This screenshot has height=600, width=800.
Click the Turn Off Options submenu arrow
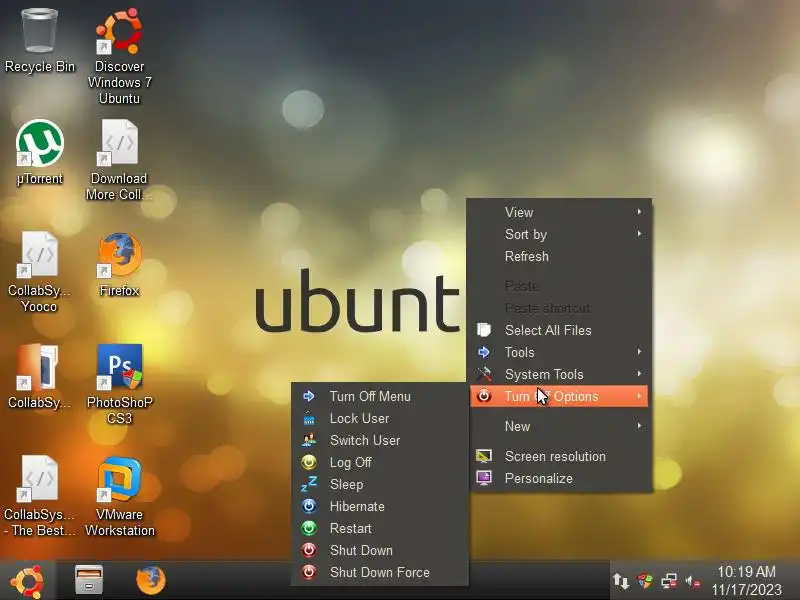(x=639, y=396)
